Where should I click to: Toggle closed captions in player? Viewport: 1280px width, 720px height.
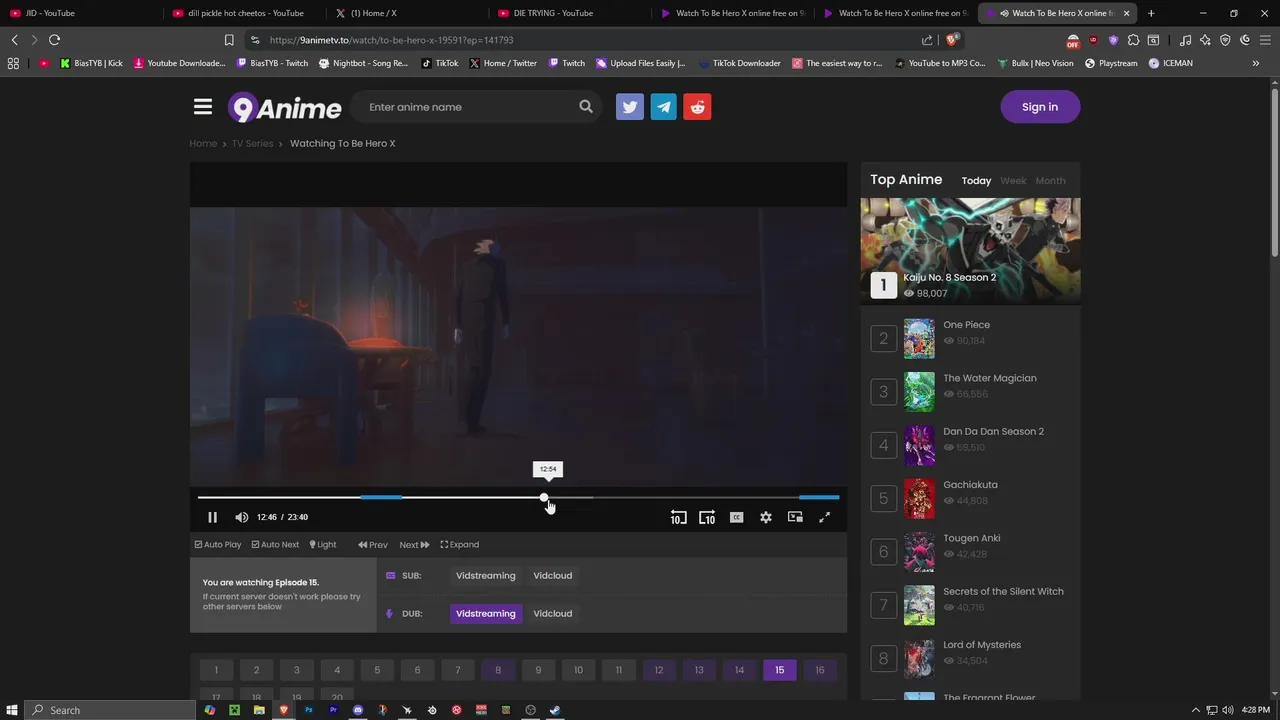coord(736,517)
